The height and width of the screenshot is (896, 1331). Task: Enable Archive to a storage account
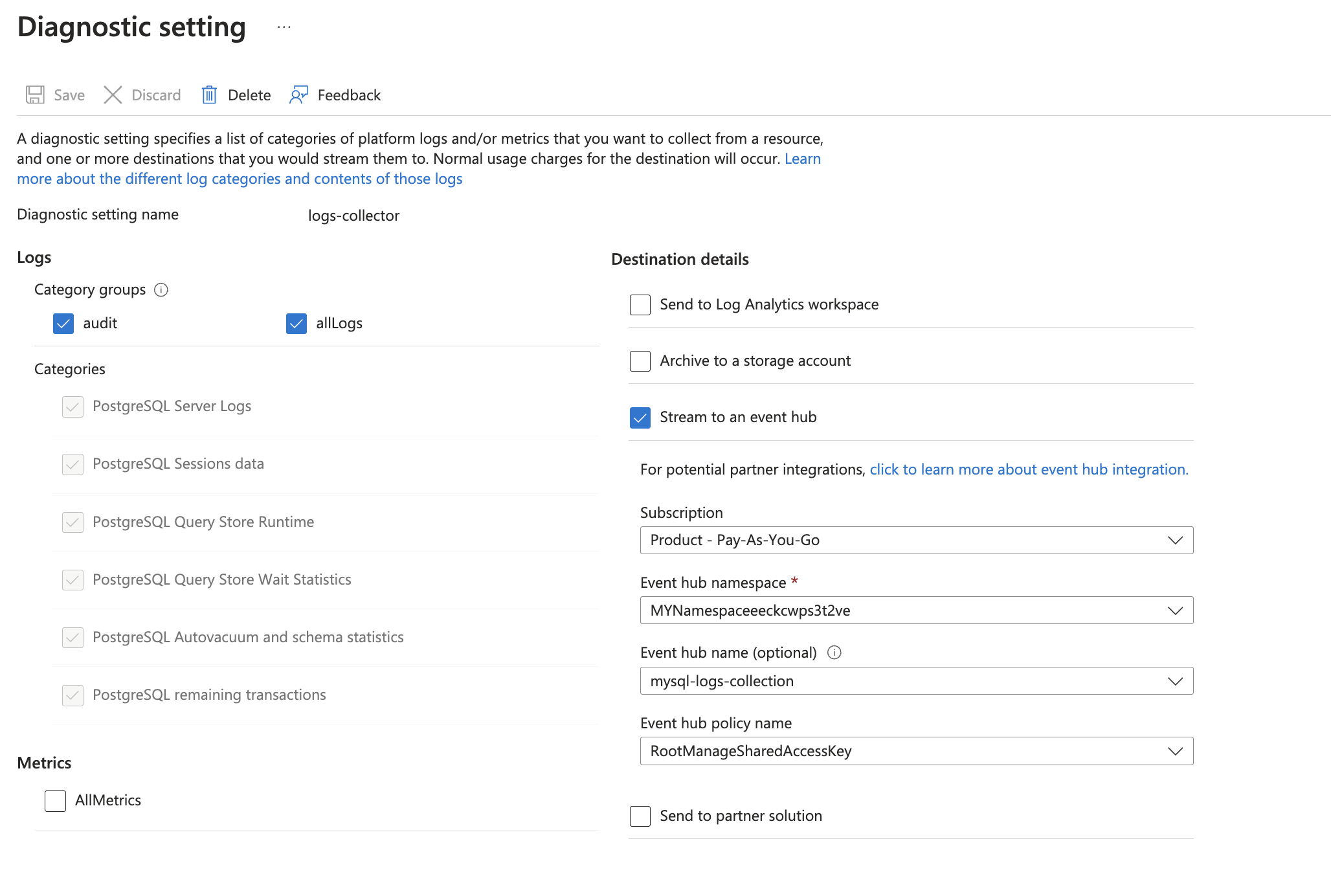(639, 361)
